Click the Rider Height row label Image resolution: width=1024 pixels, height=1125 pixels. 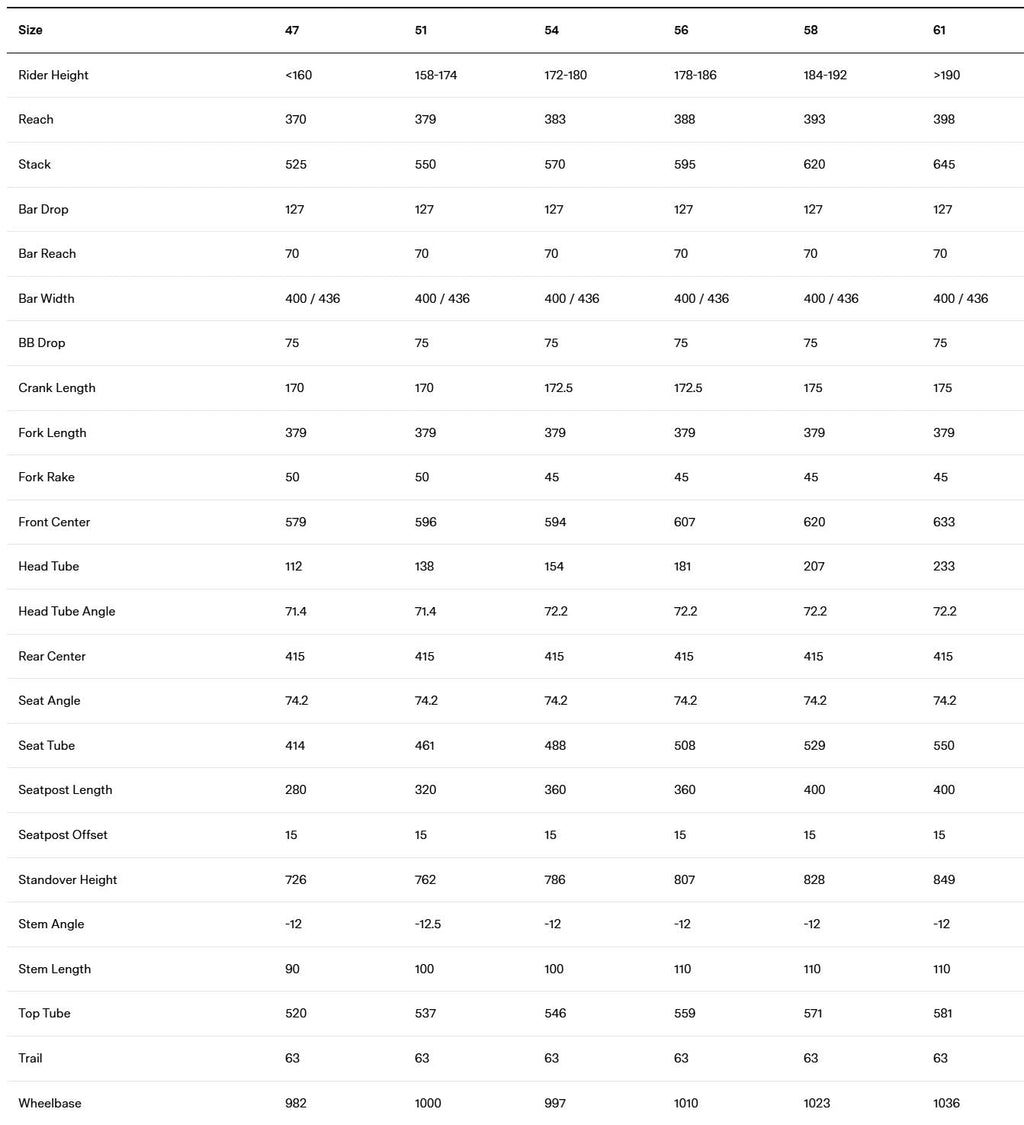click(x=53, y=75)
